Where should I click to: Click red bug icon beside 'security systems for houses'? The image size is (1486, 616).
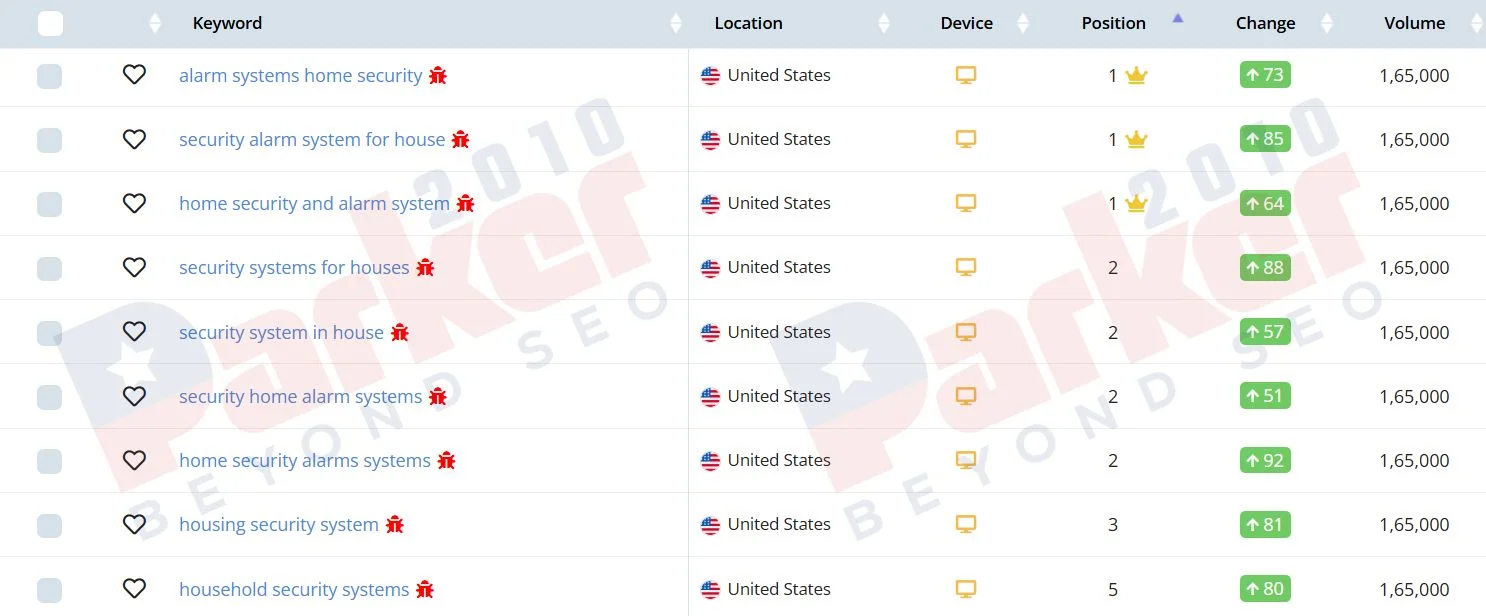426,267
